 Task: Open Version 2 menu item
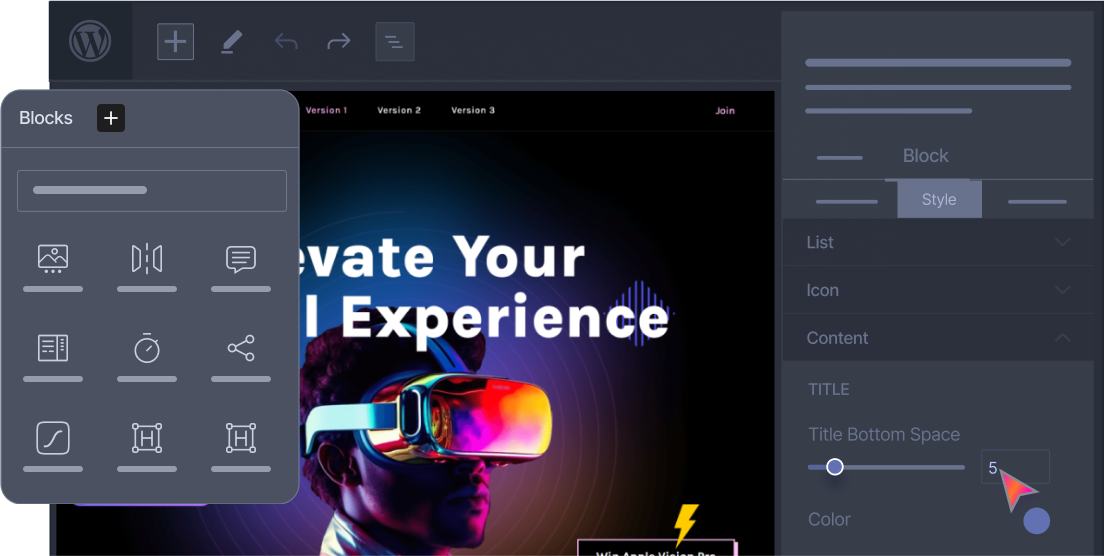(399, 110)
